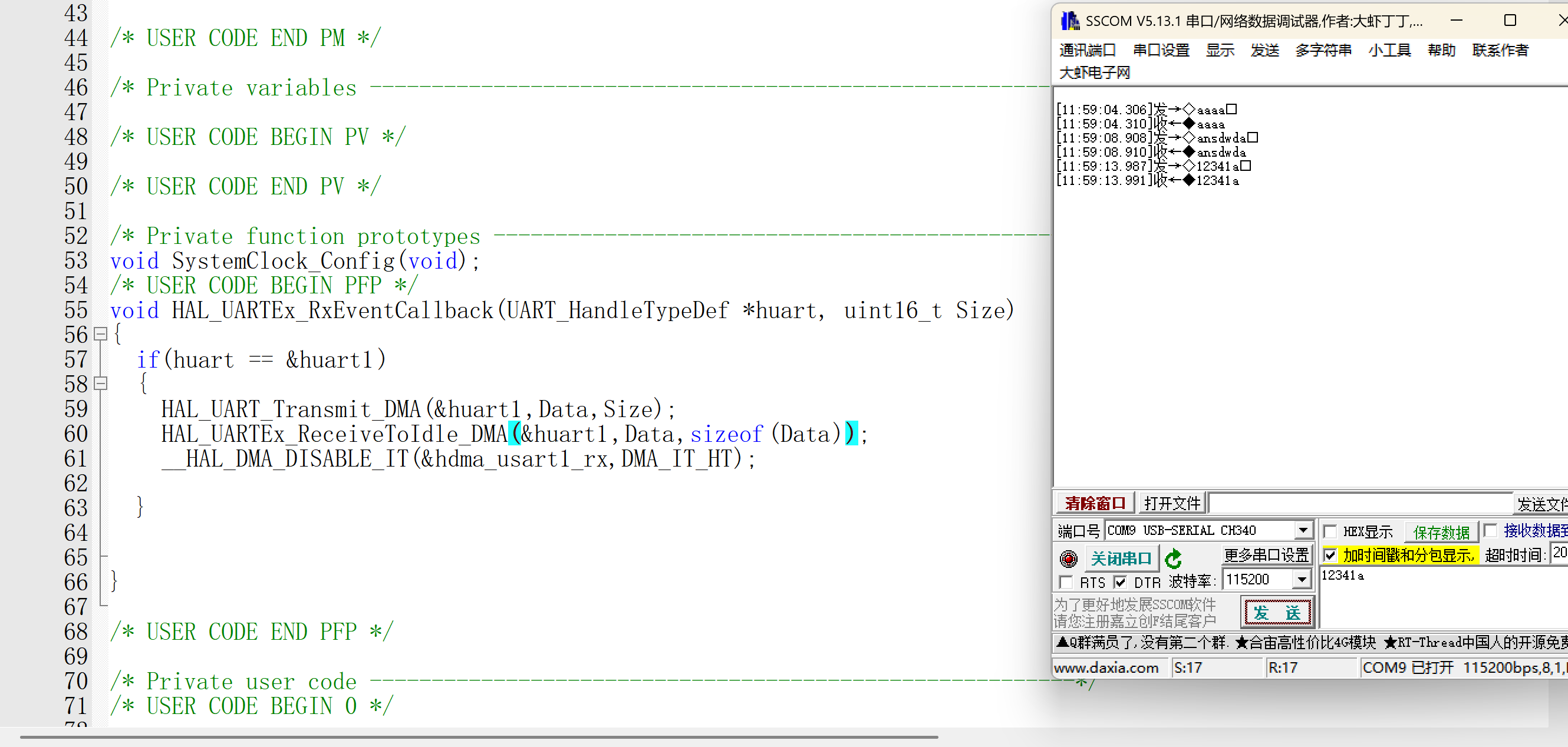The width and height of the screenshot is (1568, 747).
Task: Click the editor horizontal scrollbar
Action: [x=479, y=736]
